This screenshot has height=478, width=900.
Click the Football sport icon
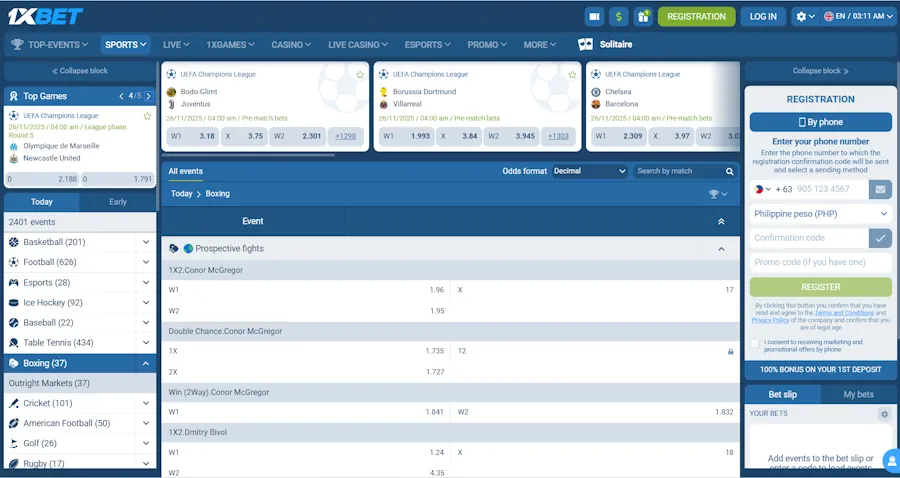tap(14, 262)
